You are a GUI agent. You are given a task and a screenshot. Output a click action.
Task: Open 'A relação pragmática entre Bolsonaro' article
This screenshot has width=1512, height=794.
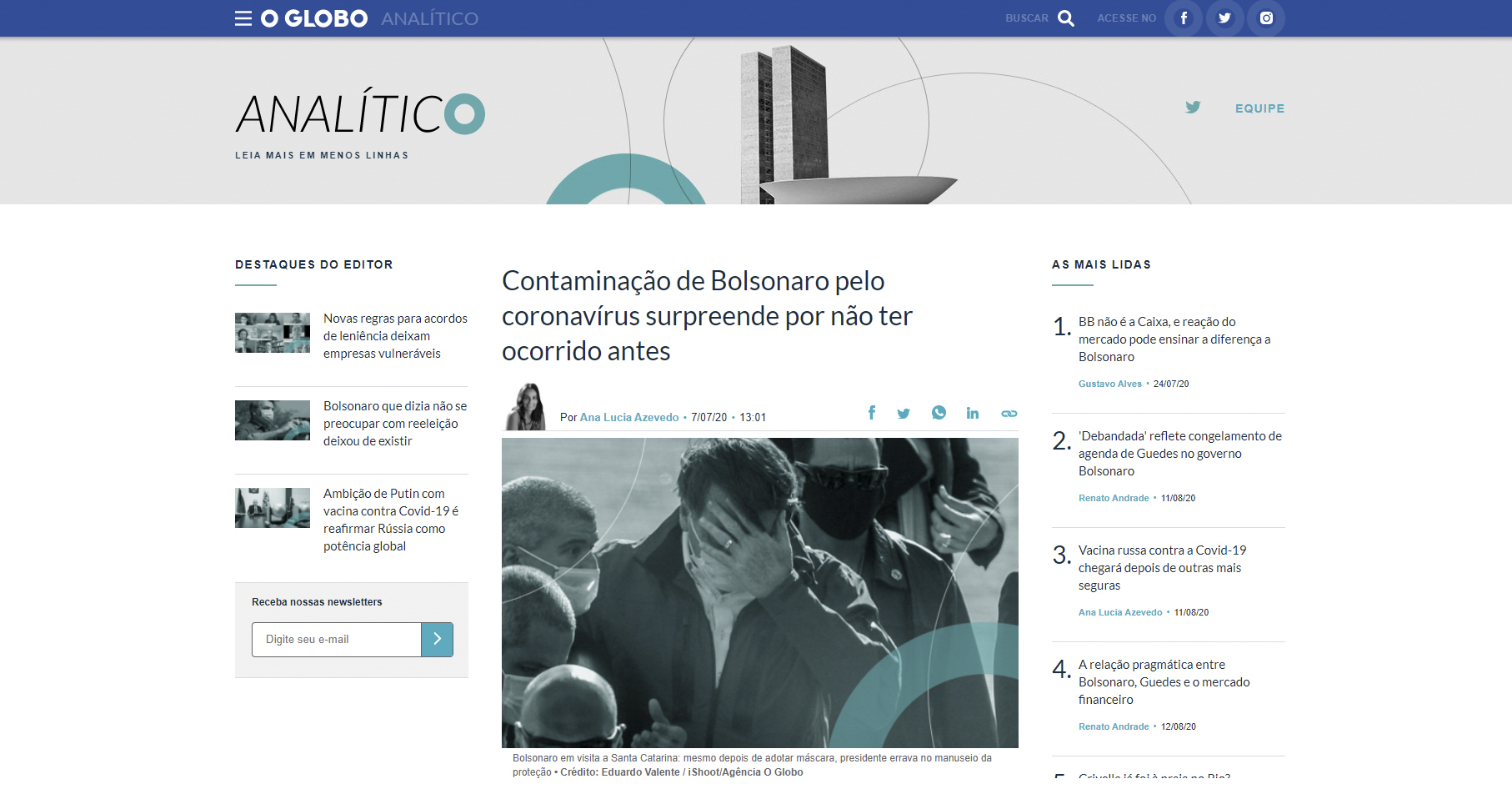(x=1164, y=682)
